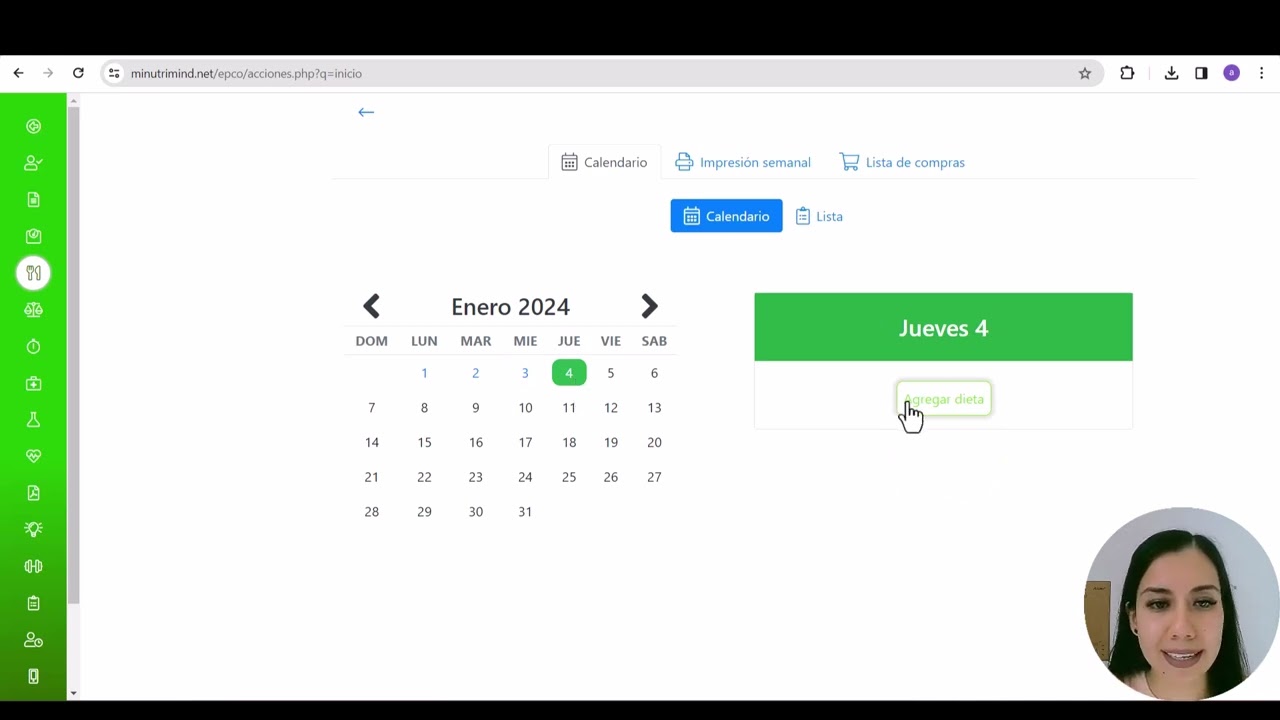Open the PDF file sidebar icon
1280x720 pixels.
point(33,493)
